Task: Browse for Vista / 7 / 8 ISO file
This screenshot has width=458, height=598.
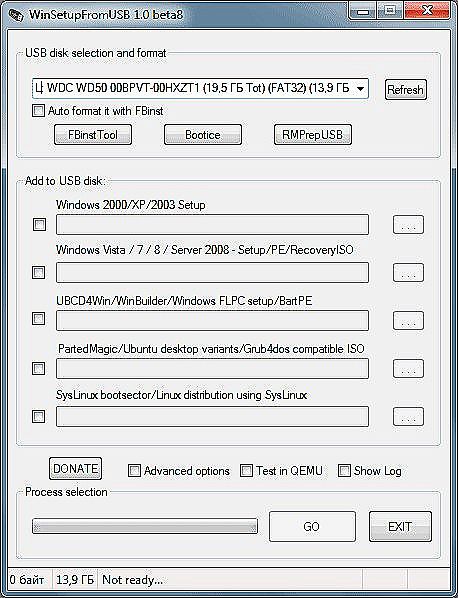Action: tap(408, 273)
